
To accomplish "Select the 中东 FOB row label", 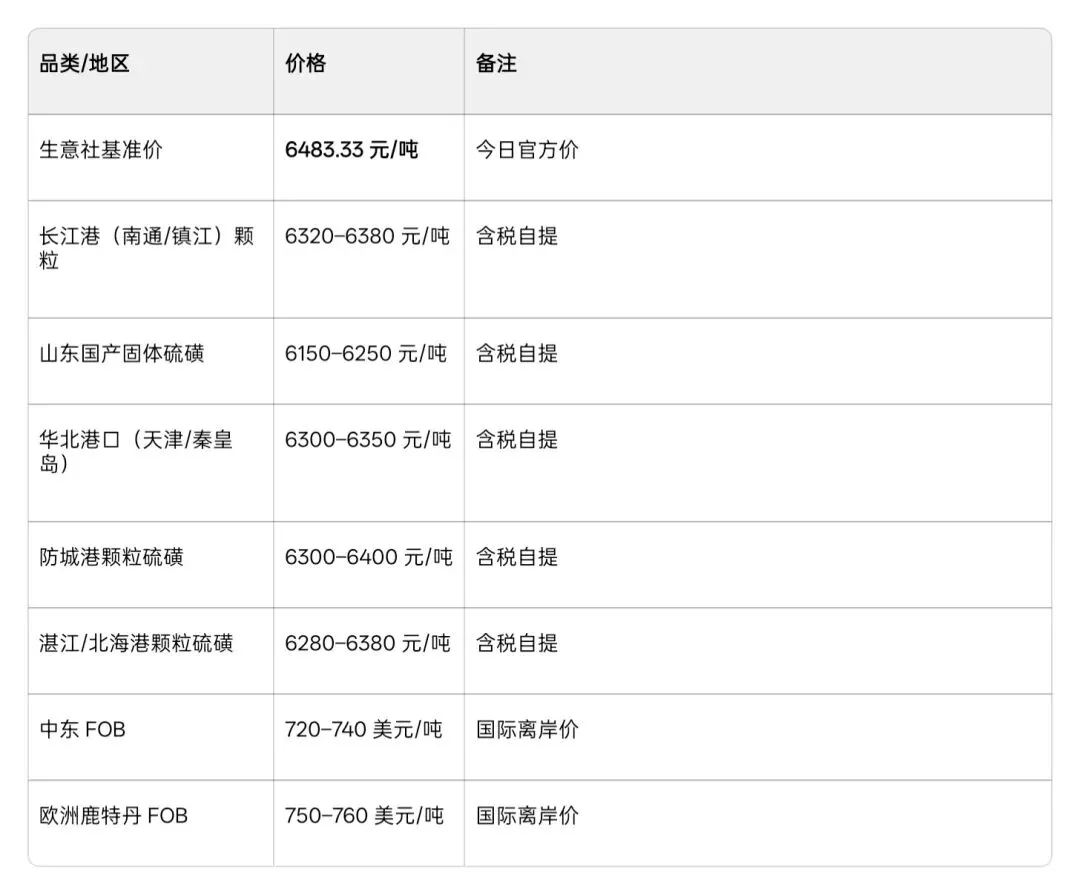I will point(82,729).
